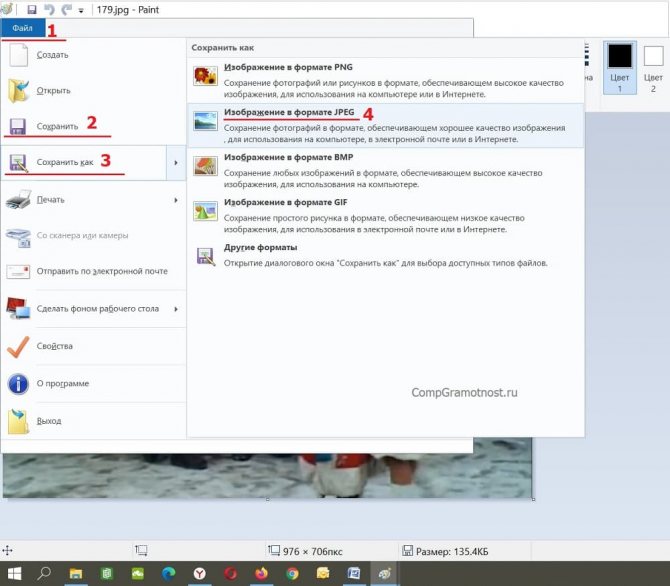Click the active Paint taskbar button
Viewport: 670px width, 586px height.
point(385,574)
